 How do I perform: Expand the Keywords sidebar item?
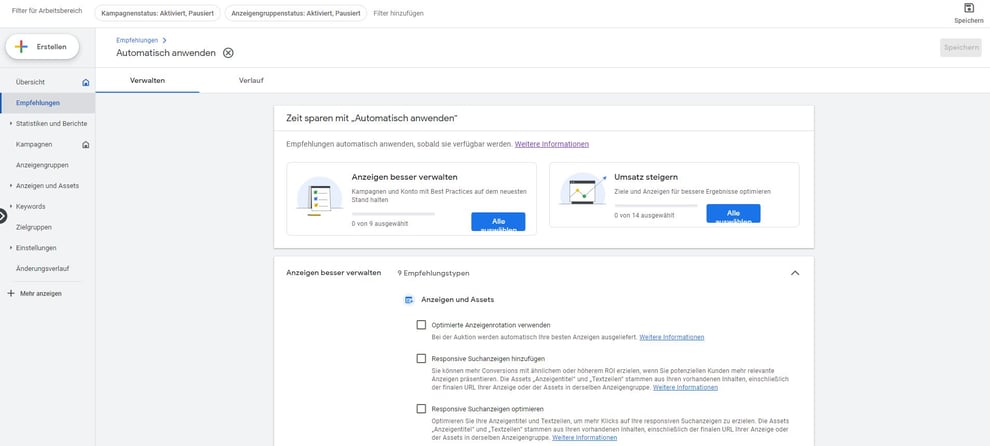tap(11, 206)
